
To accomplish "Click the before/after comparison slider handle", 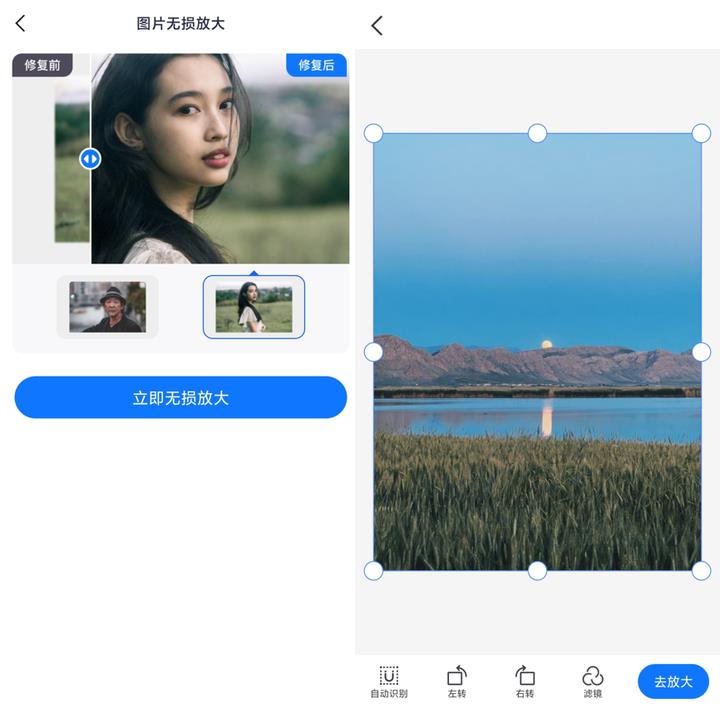I will (x=90, y=159).
